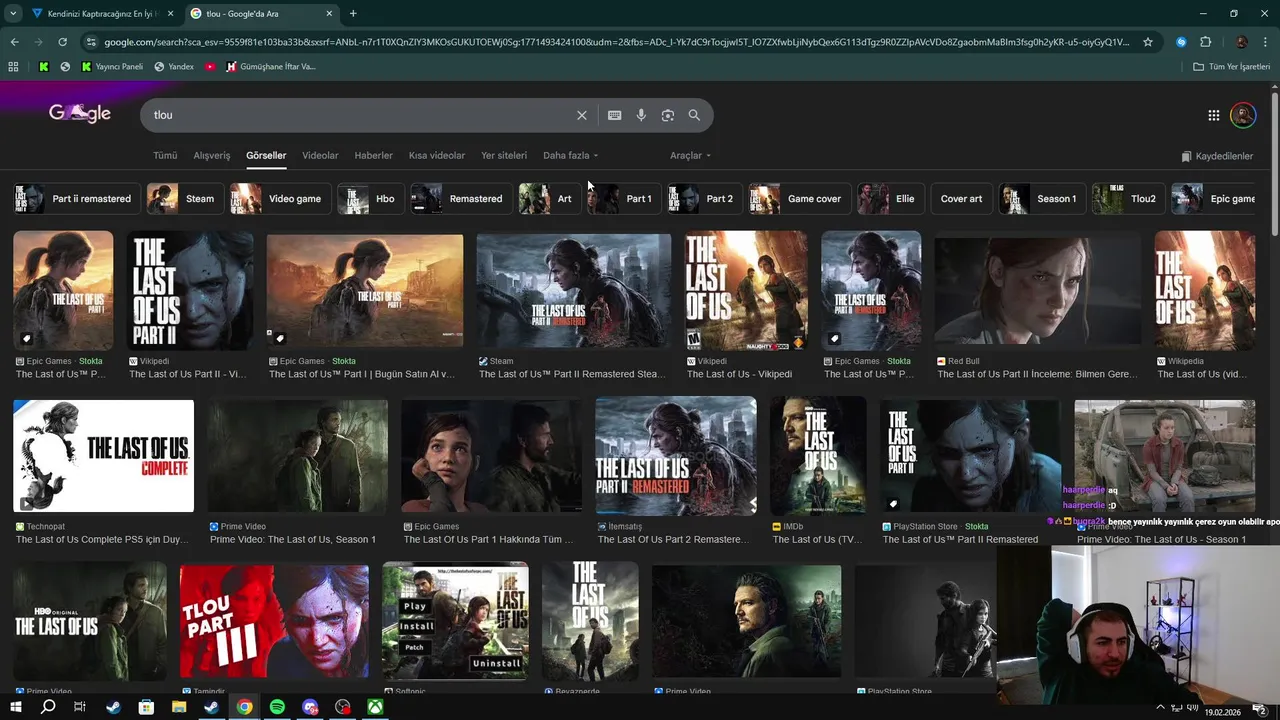
Task: Open the Google account avatar
Action: [1243, 115]
